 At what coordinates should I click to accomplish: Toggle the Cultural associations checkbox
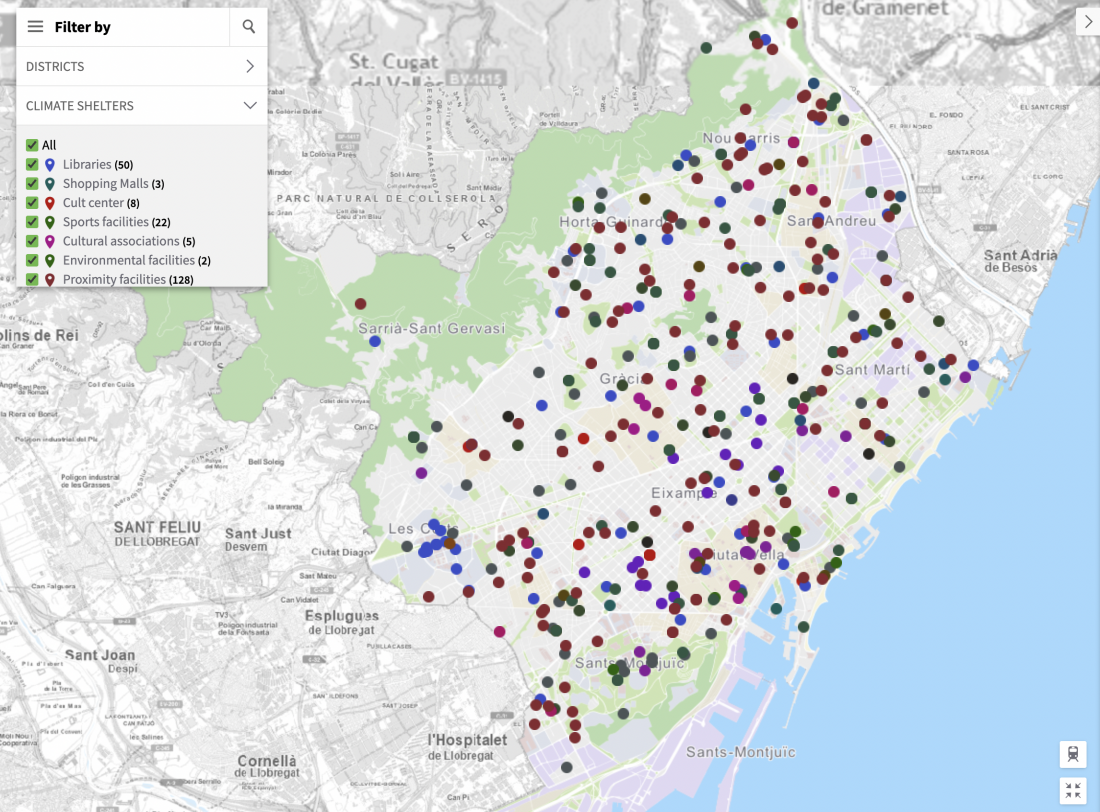(32, 241)
